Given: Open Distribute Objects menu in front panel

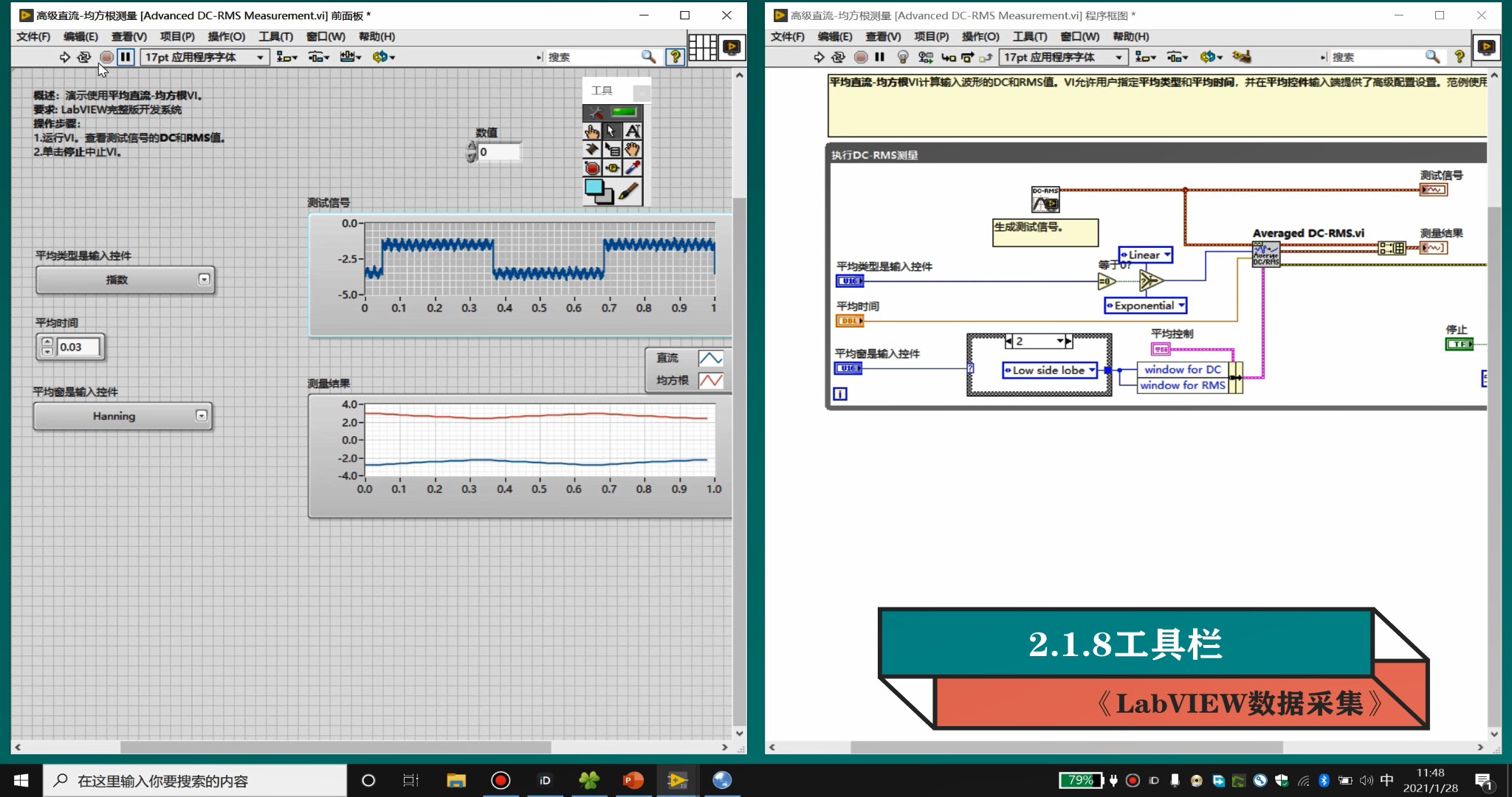Looking at the screenshot, I should (x=319, y=57).
